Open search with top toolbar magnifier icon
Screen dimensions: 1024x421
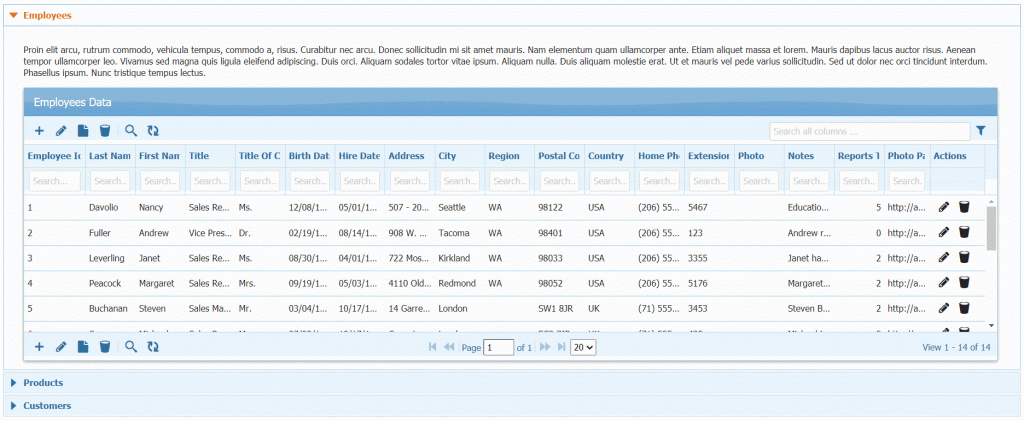[x=131, y=130]
